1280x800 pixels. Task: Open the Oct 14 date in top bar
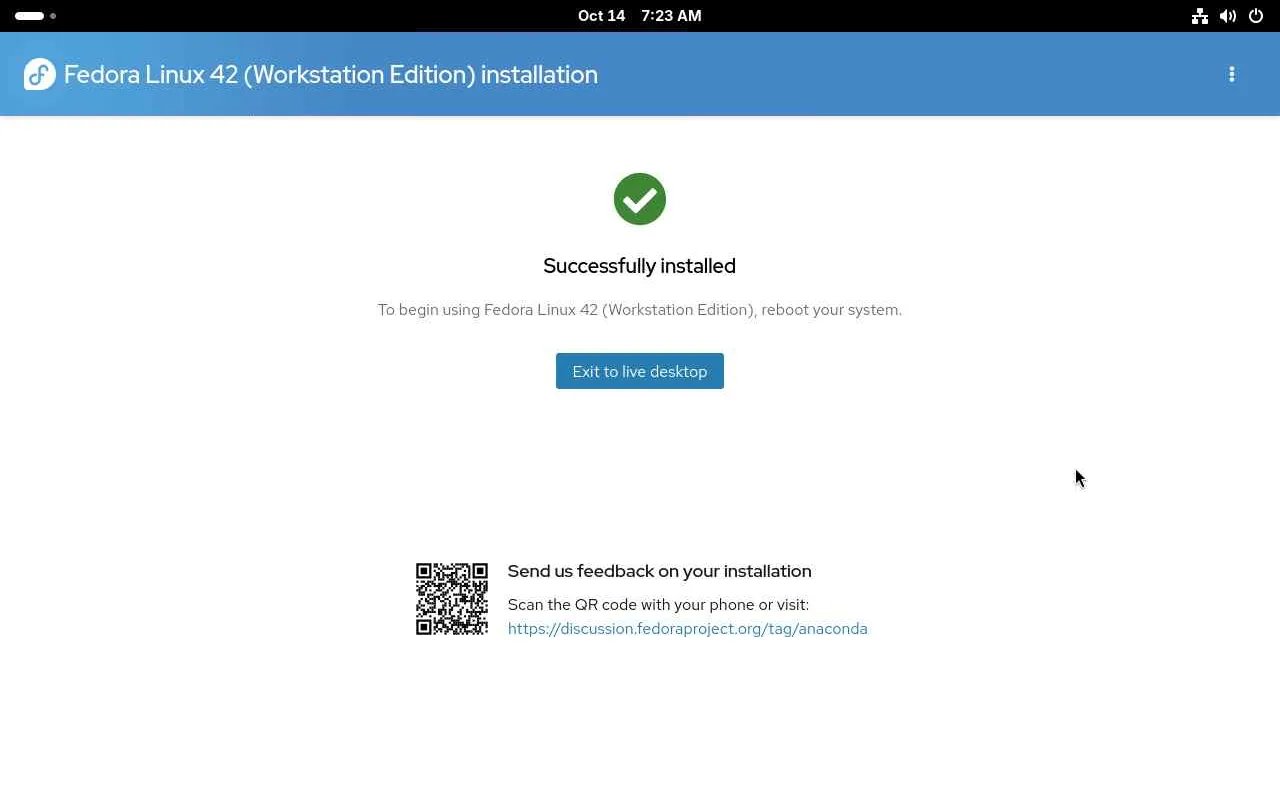pos(601,16)
